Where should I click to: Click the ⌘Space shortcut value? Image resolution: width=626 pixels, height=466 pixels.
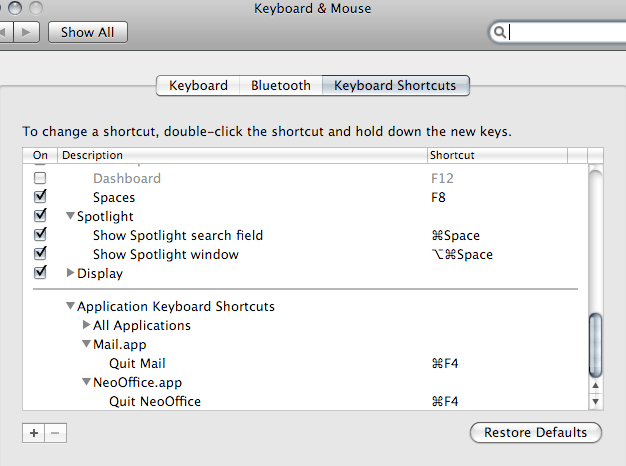pos(456,235)
